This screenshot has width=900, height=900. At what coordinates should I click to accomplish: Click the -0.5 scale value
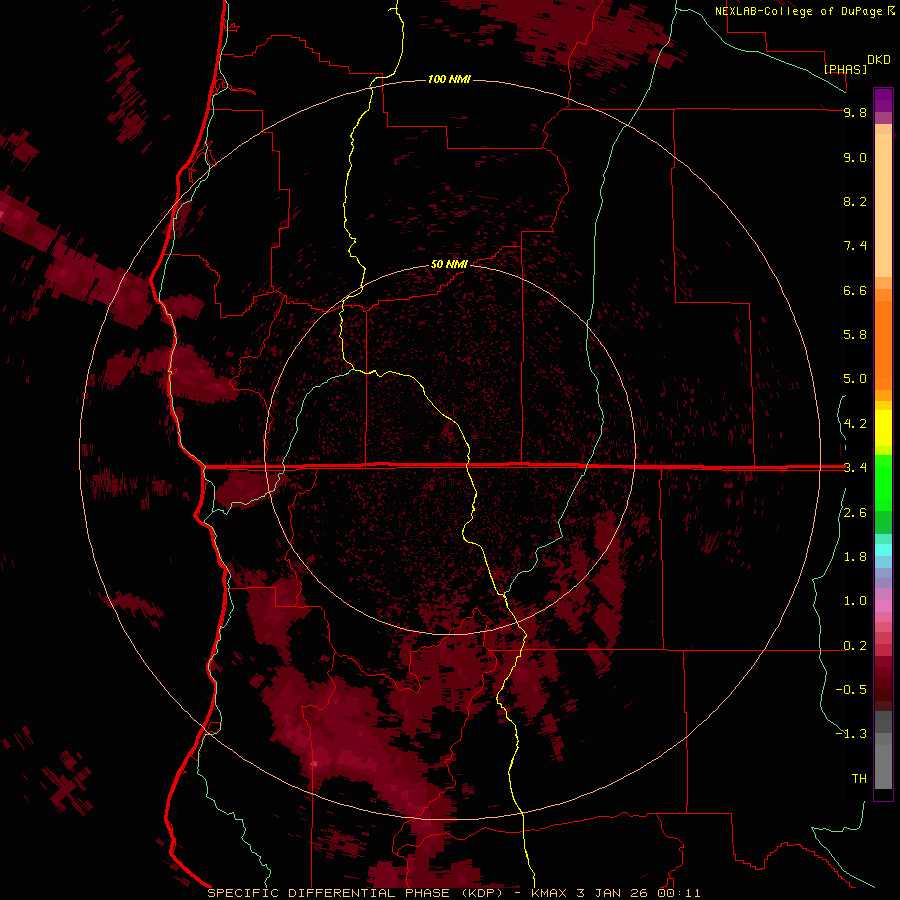click(x=851, y=689)
